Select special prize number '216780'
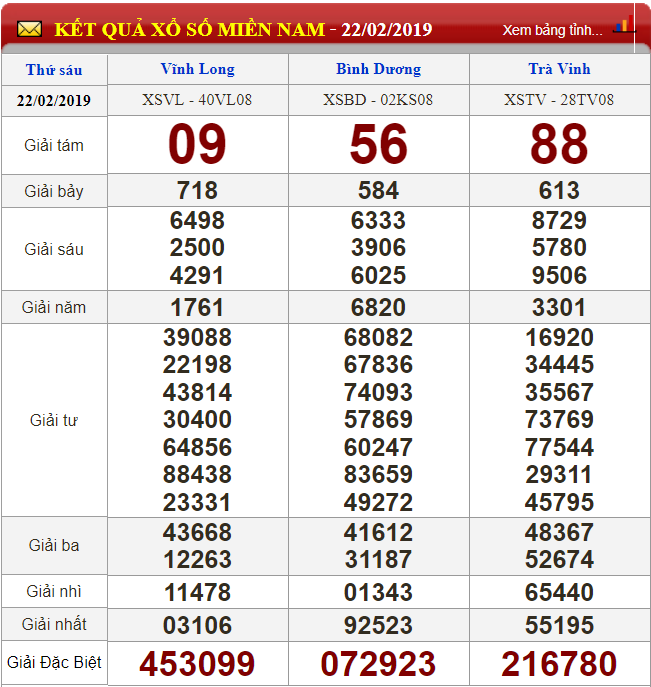 559,664
